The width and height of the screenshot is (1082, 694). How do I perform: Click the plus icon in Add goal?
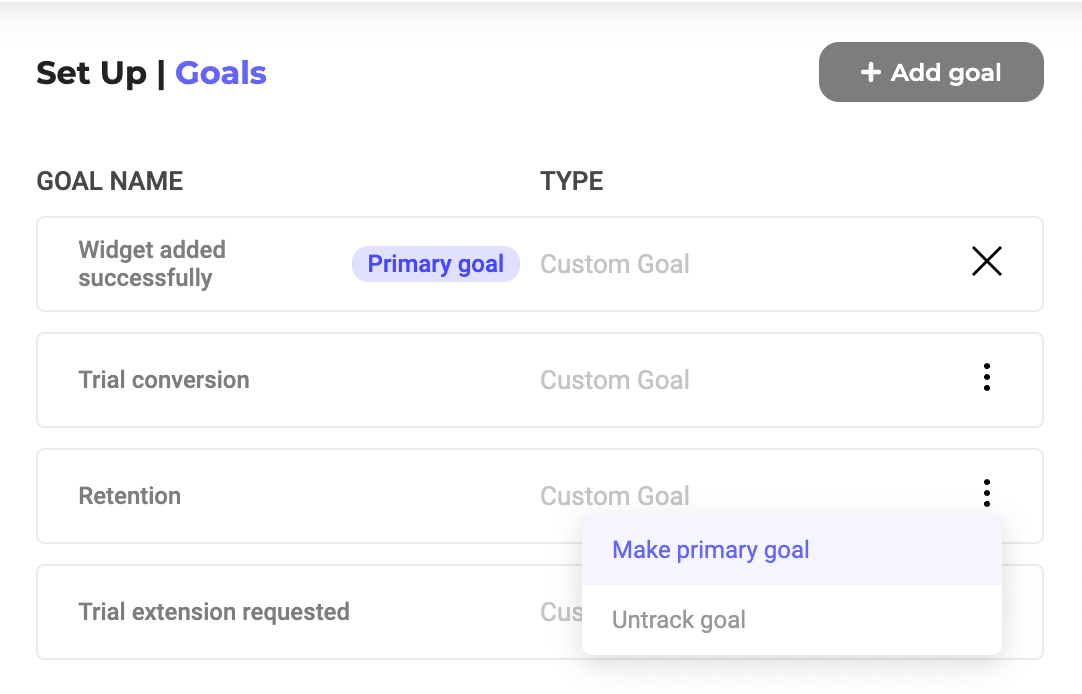[x=871, y=72]
